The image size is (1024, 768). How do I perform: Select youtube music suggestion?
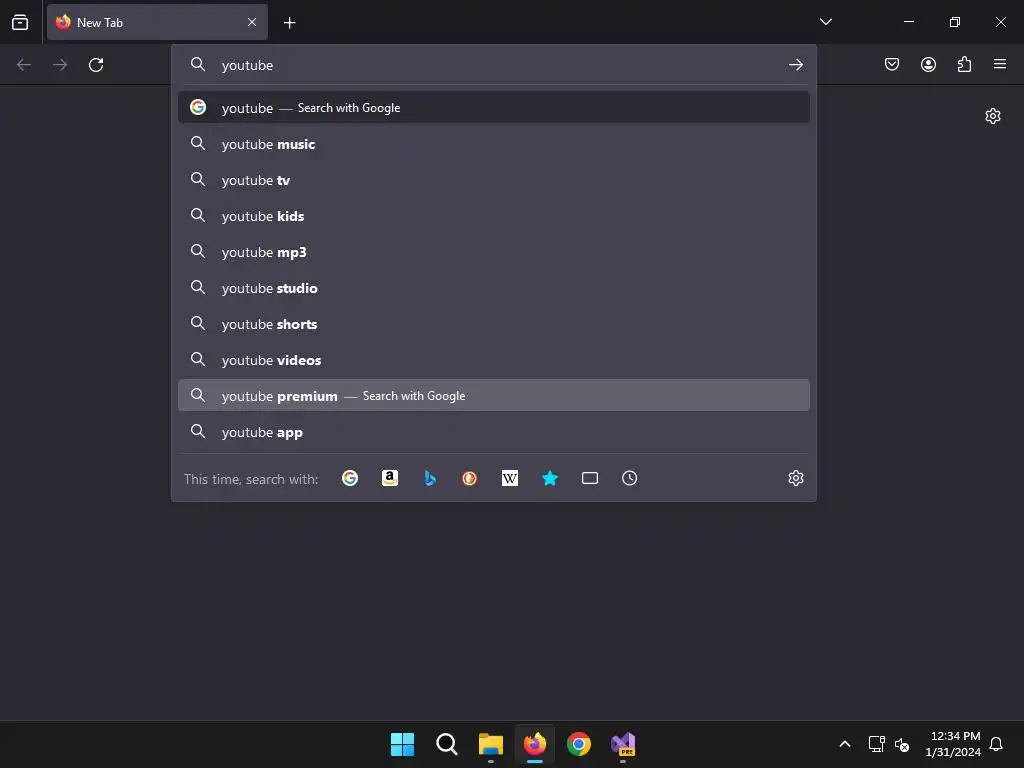[494, 144]
